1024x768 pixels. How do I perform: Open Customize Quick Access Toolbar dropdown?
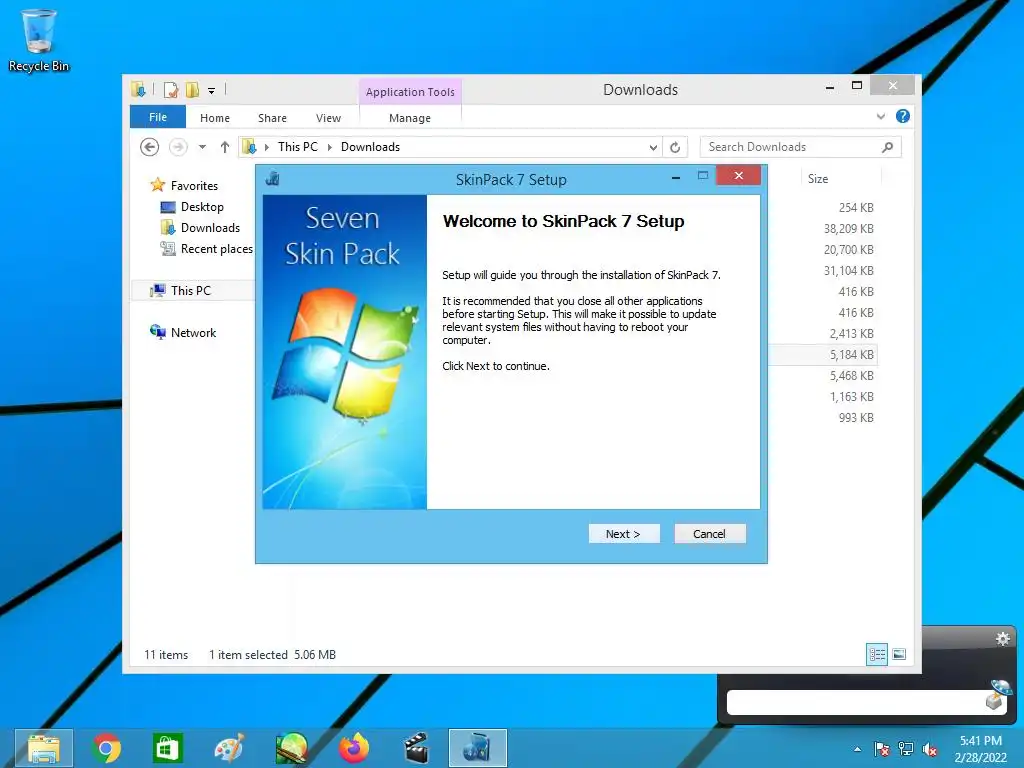click(x=212, y=91)
